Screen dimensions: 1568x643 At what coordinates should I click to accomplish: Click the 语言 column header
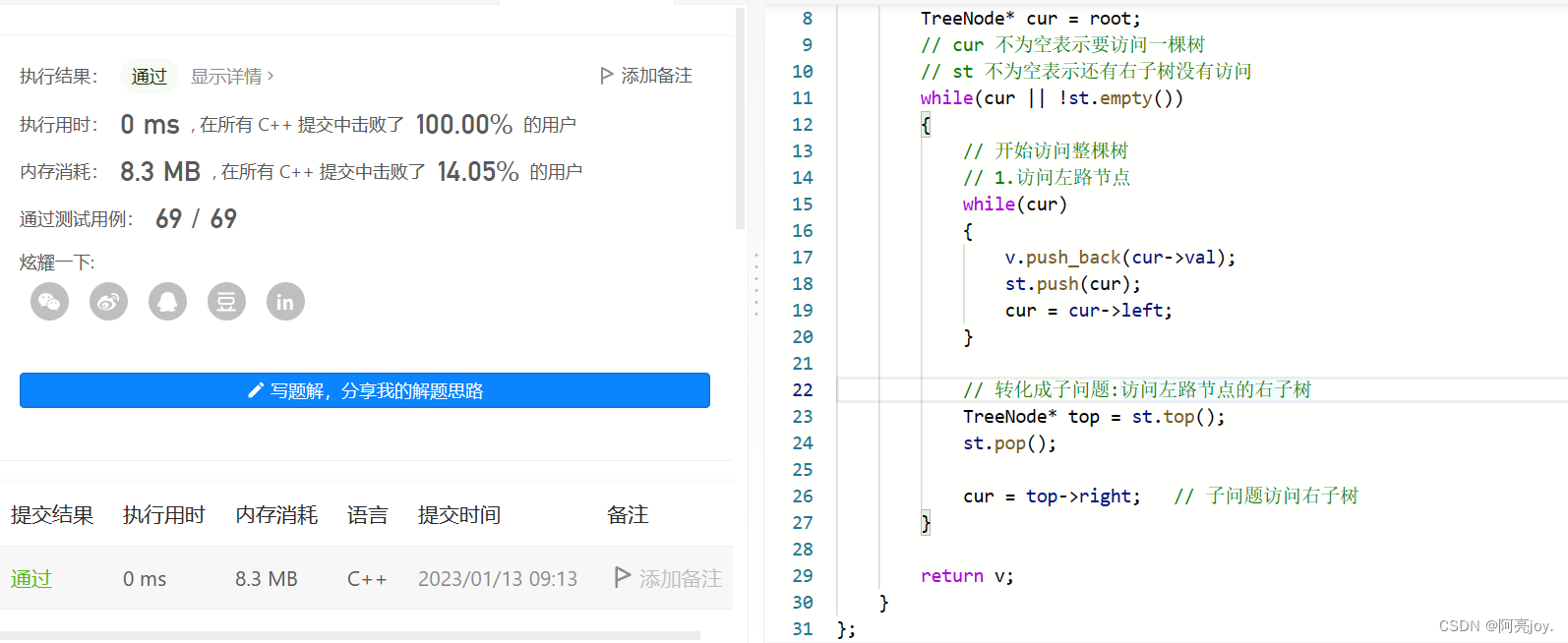click(x=368, y=515)
